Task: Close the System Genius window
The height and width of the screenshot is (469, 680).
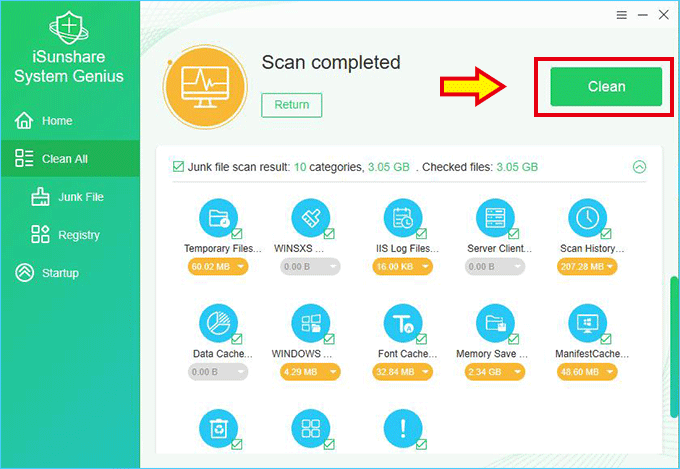Action: pos(664,15)
